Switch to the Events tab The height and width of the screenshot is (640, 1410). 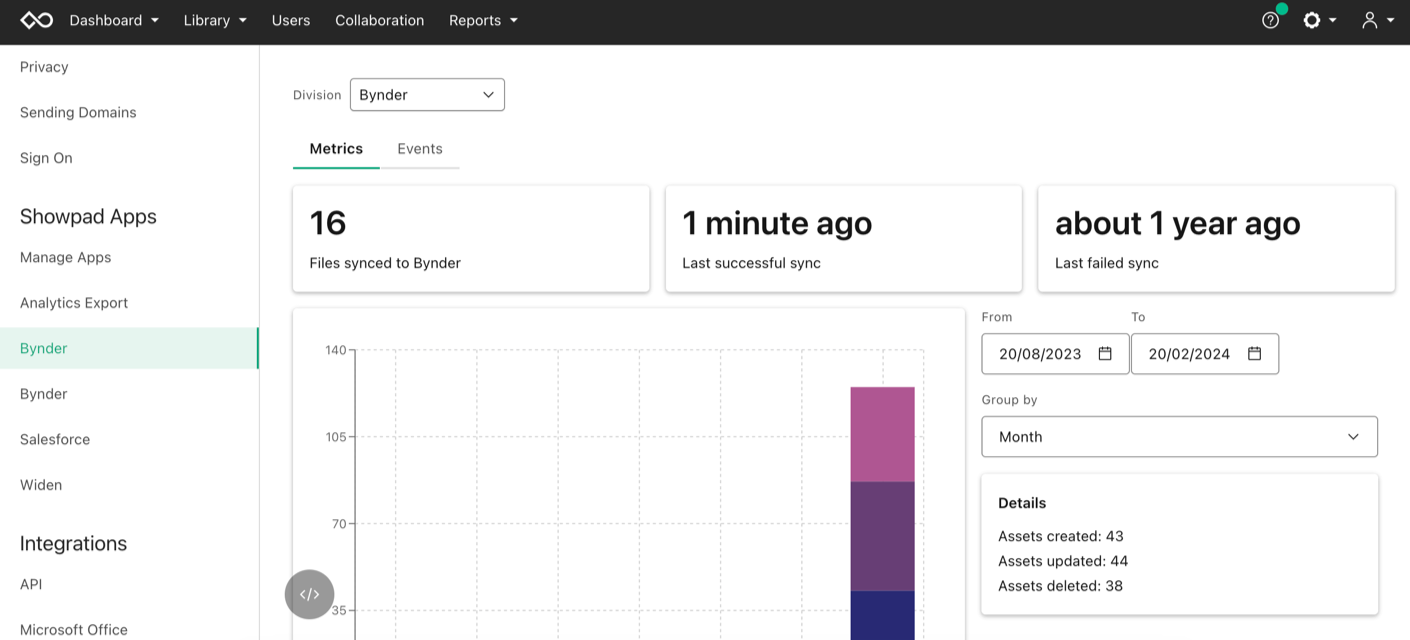tap(420, 149)
